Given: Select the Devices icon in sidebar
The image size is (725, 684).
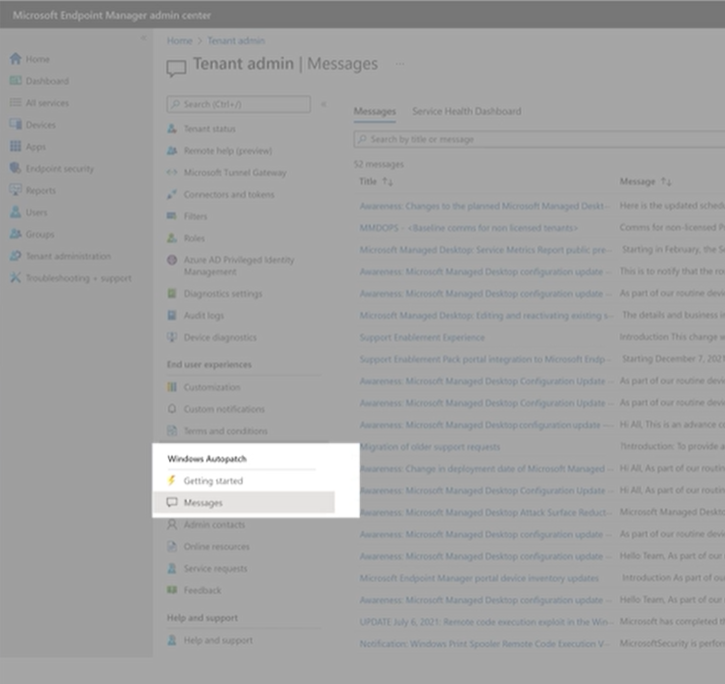Looking at the screenshot, I should click(x=15, y=125).
